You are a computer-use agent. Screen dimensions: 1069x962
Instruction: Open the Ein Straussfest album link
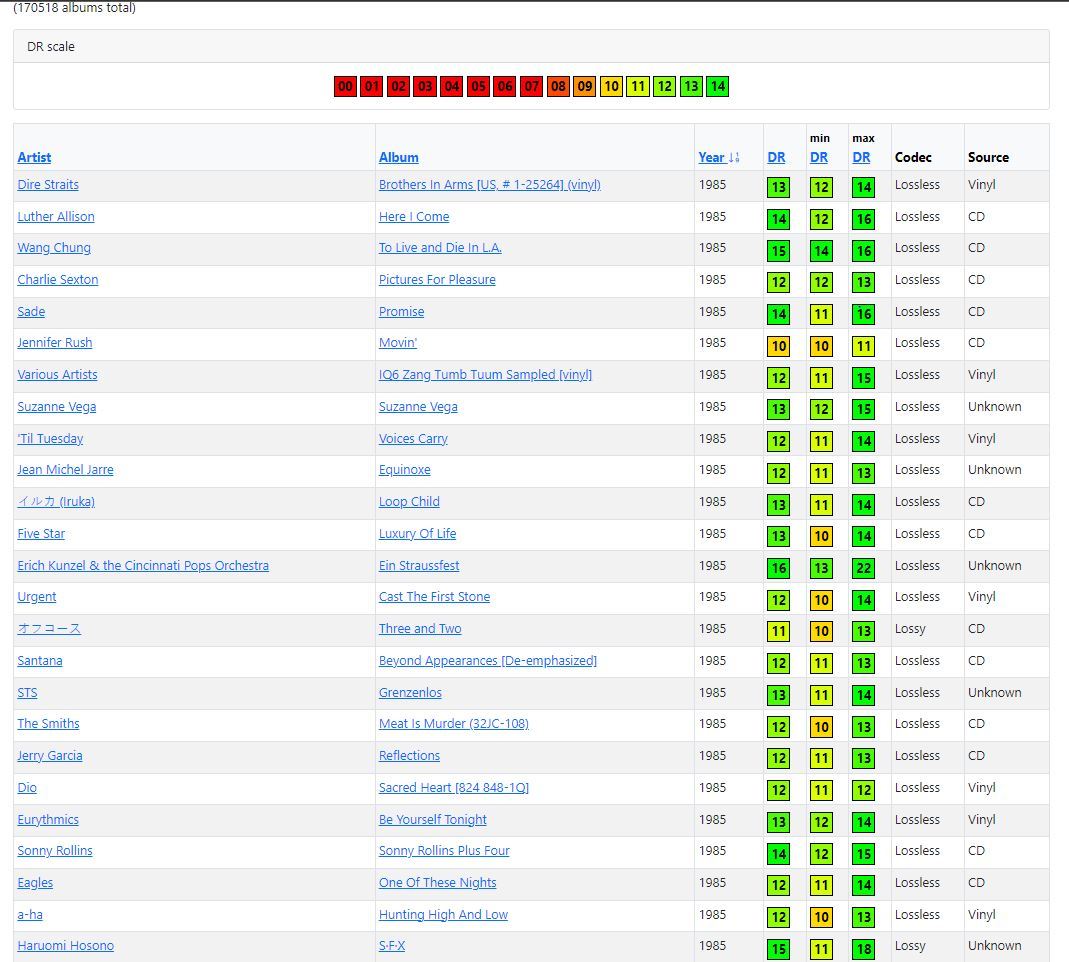pos(419,565)
